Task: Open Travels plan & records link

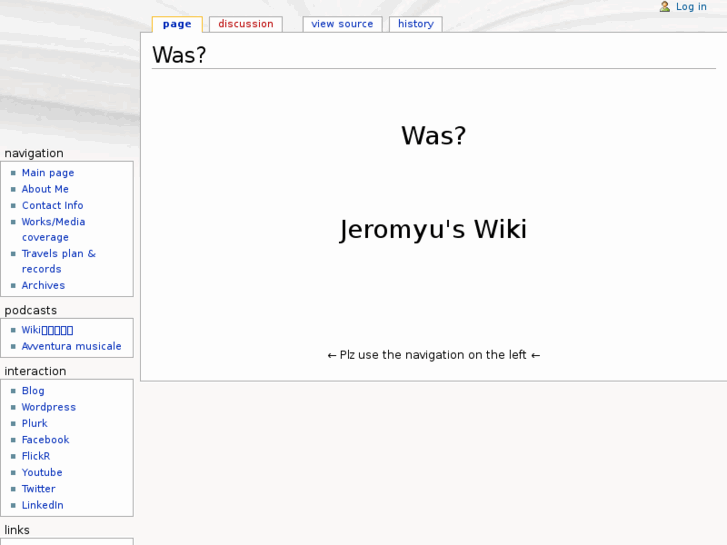Action: [58, 261]
